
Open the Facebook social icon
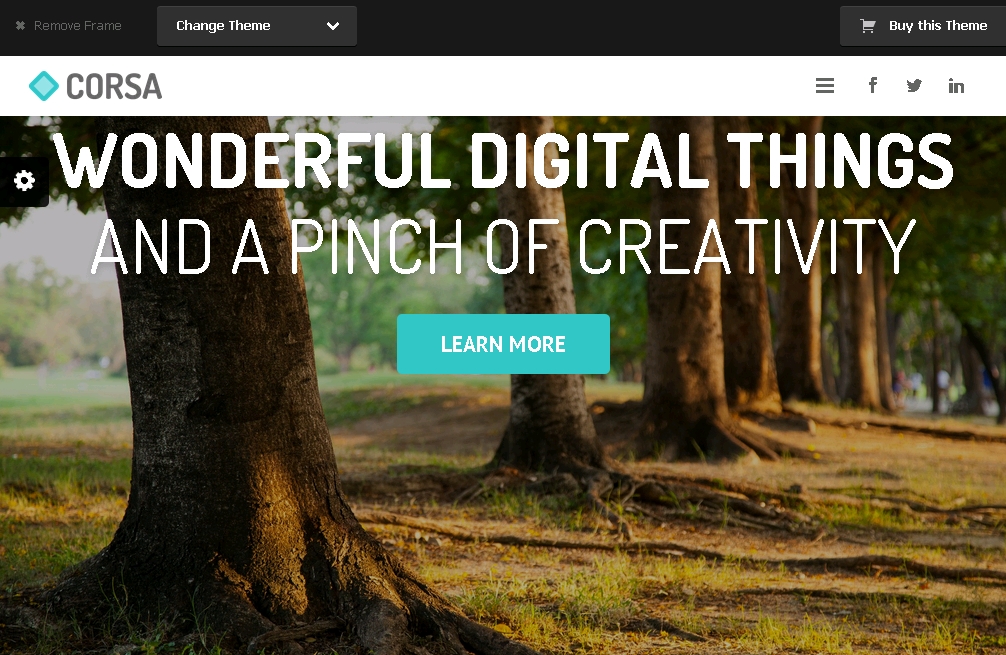[x=873, y=85]
